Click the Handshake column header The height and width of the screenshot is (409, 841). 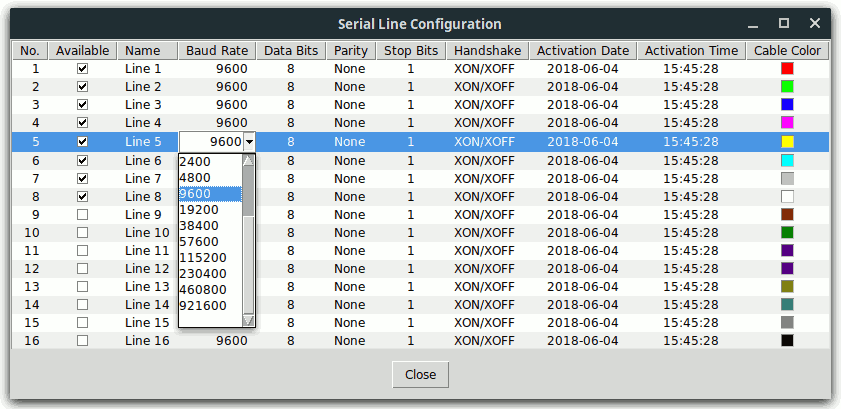click(x=484, y=51)
